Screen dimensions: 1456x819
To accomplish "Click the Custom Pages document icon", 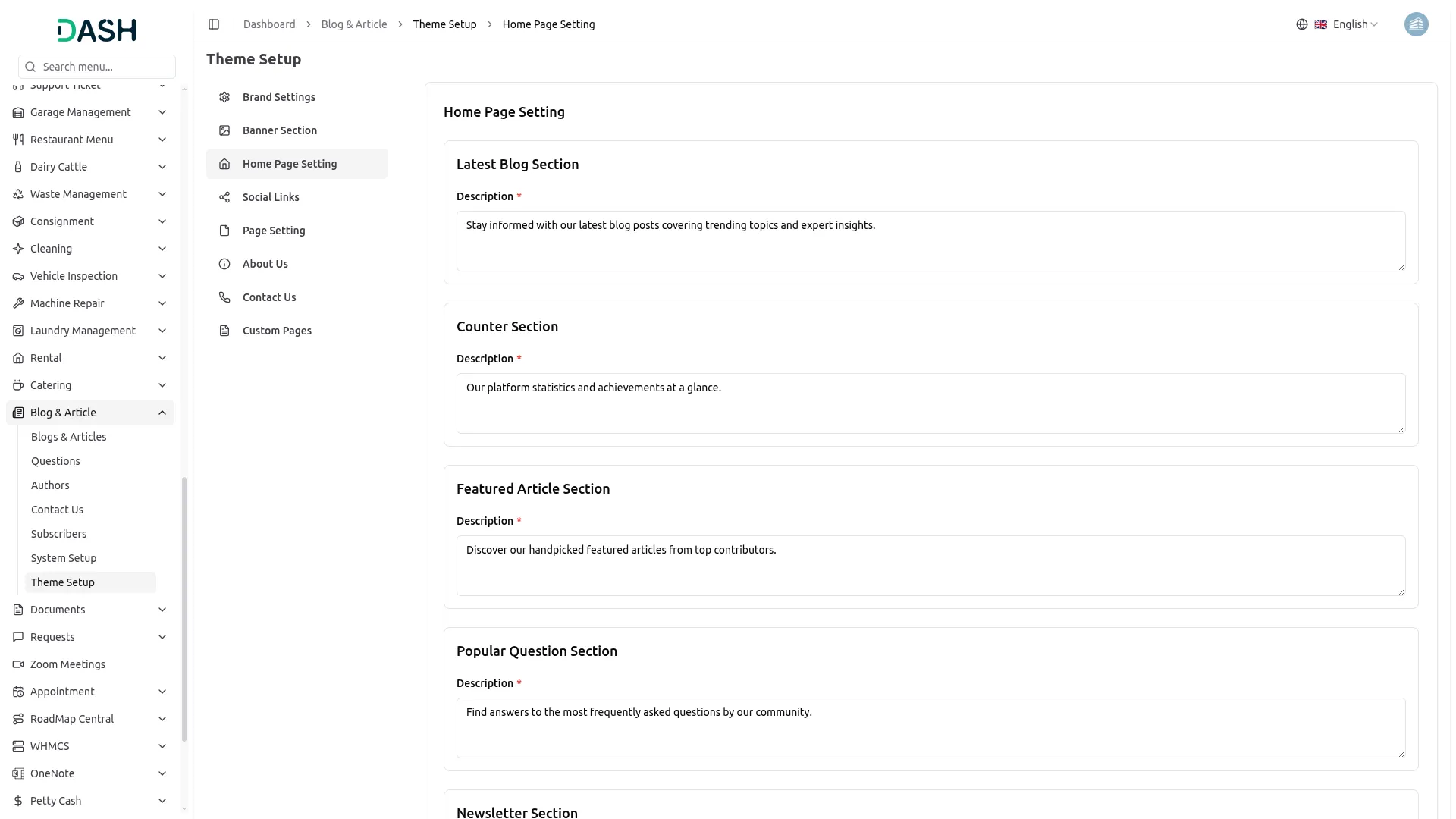I will (x=224, y=331).
